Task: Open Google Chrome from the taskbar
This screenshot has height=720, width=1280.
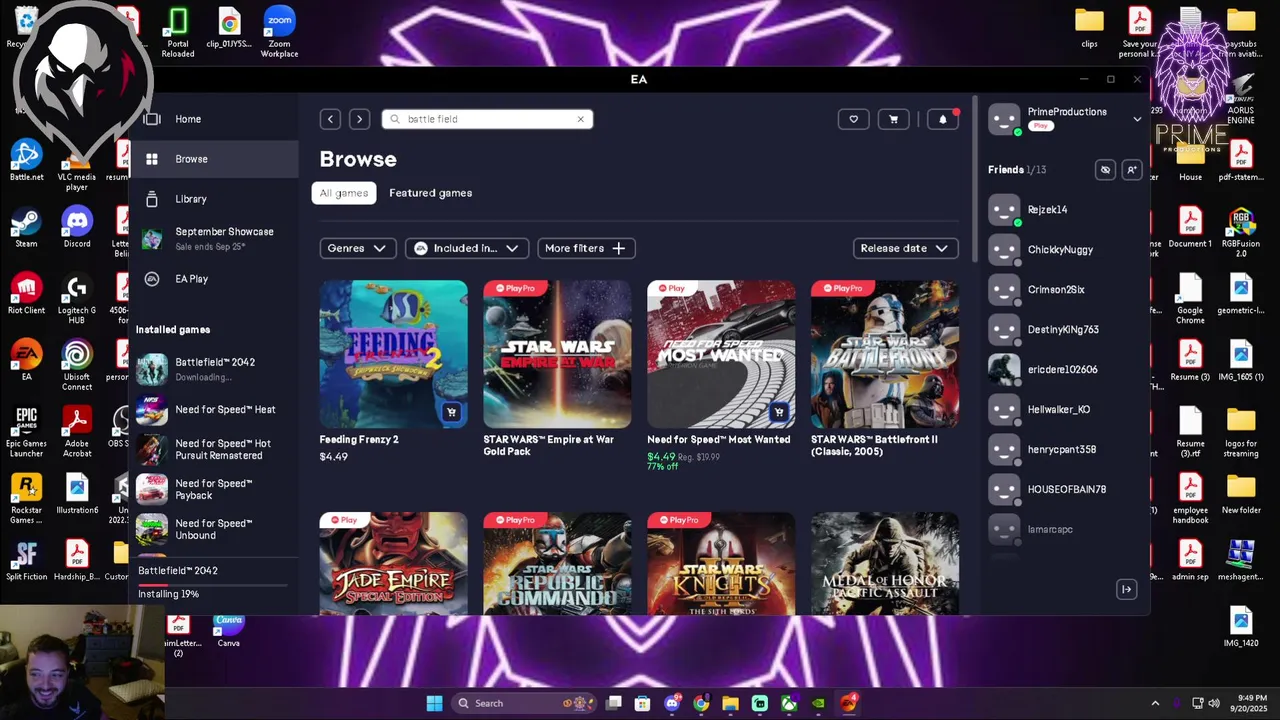Action: pyautogui.click(x=701, y=703)
